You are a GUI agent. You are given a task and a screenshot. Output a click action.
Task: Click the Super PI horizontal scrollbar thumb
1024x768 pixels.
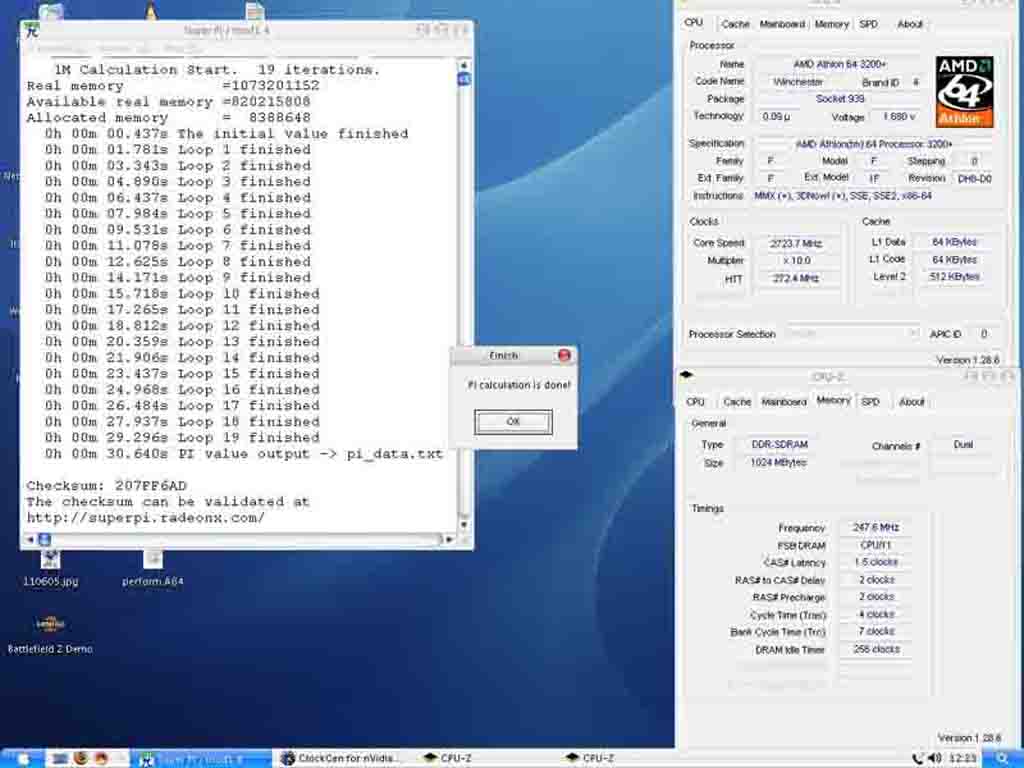pyautogui.click(x=44, y=539)
